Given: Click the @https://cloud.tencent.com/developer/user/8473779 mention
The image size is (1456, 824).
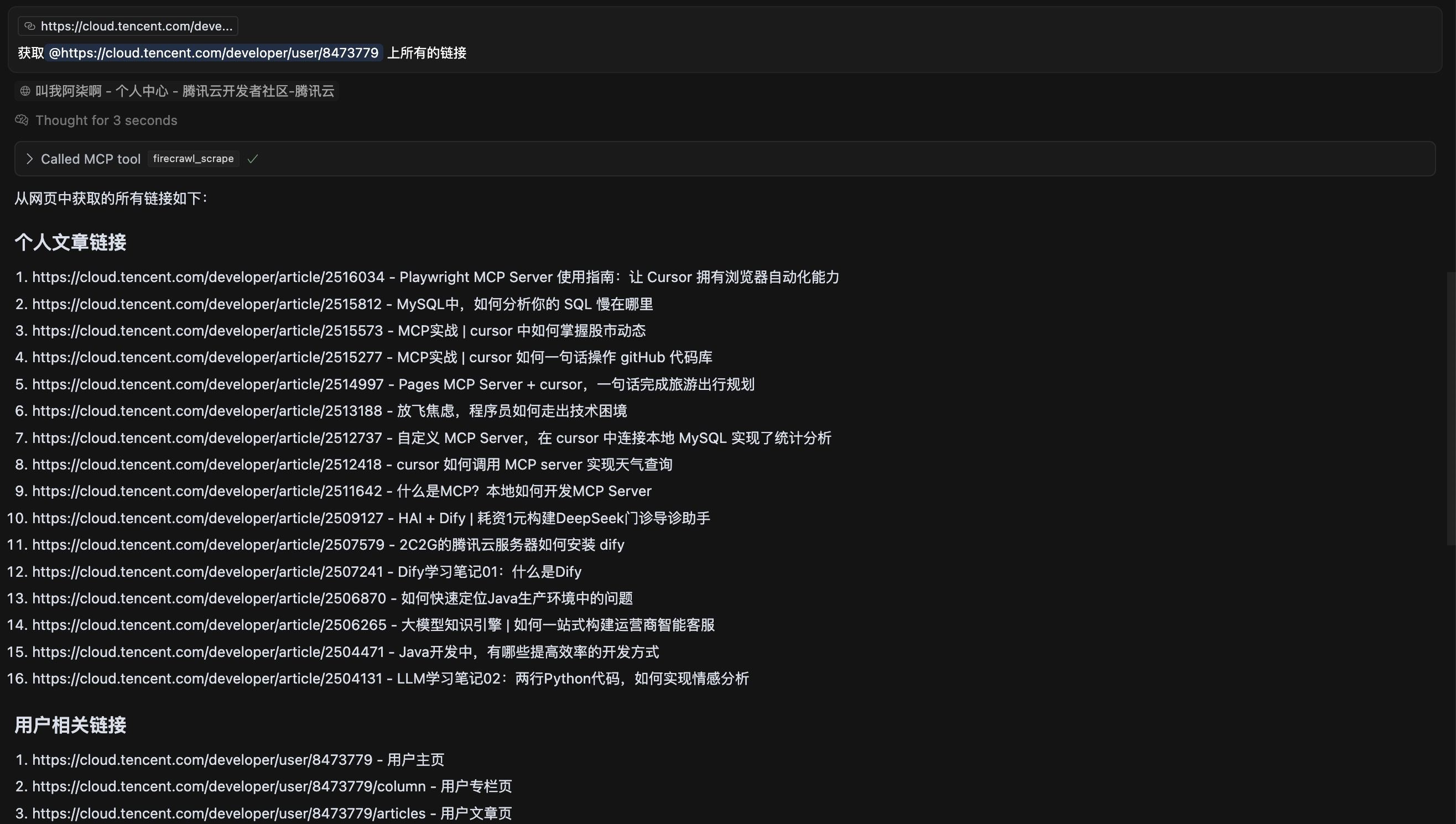Looking at the screenshot, I should pos(214,53).
